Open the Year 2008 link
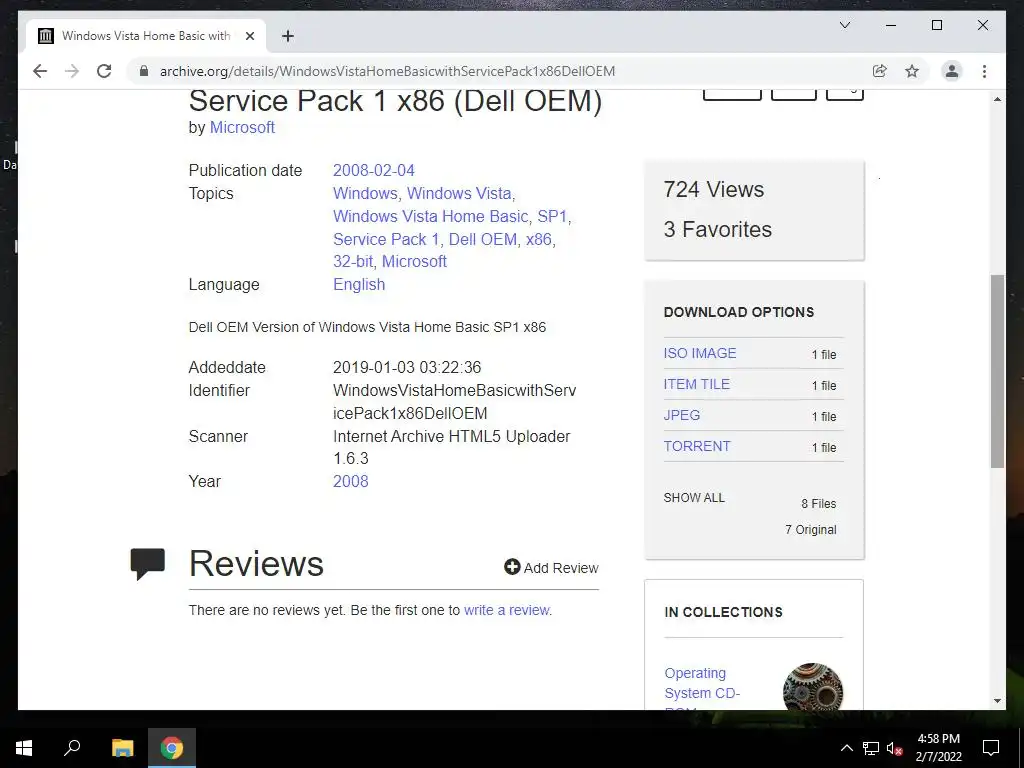Viewport: 1024px width, 768px height. 351,481
